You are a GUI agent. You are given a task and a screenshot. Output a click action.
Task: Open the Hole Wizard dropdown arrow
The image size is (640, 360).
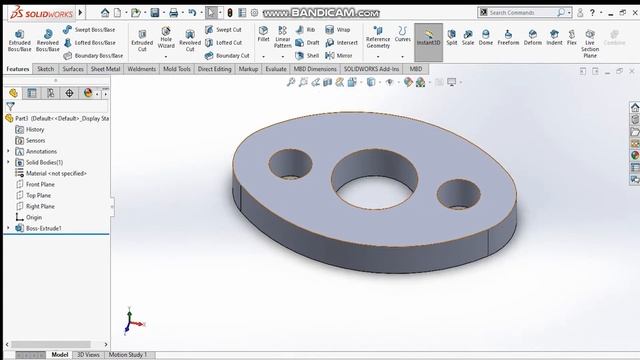click(166, 56)
